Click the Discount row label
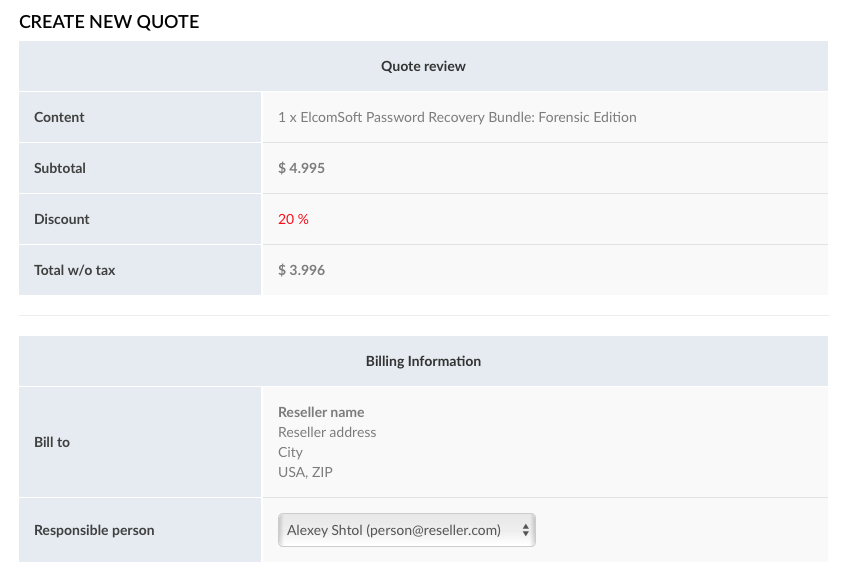The height and width of the screenshot is (574, 845). pyautogui.click(x=62, y=219)
